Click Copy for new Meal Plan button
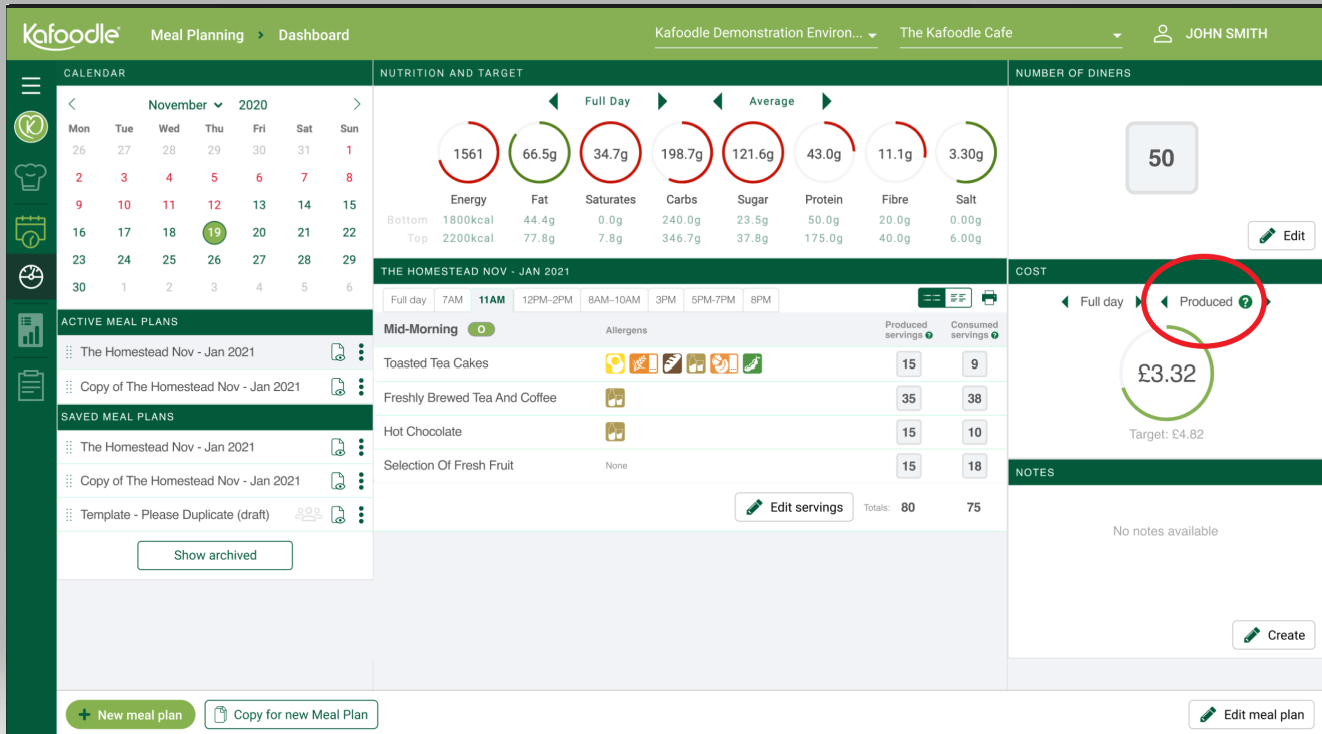 point(291,714)
